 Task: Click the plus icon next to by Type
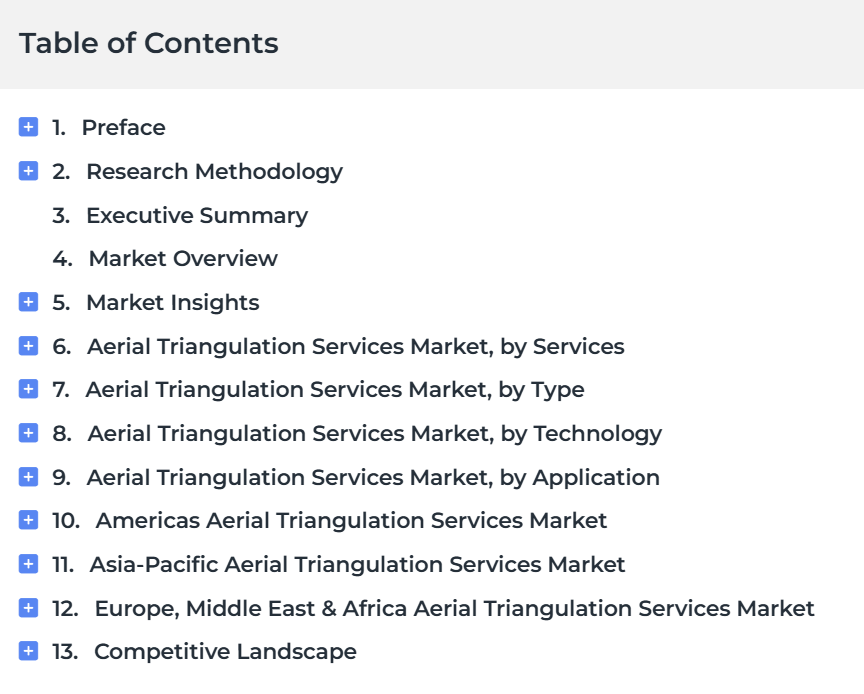(28, 389)
